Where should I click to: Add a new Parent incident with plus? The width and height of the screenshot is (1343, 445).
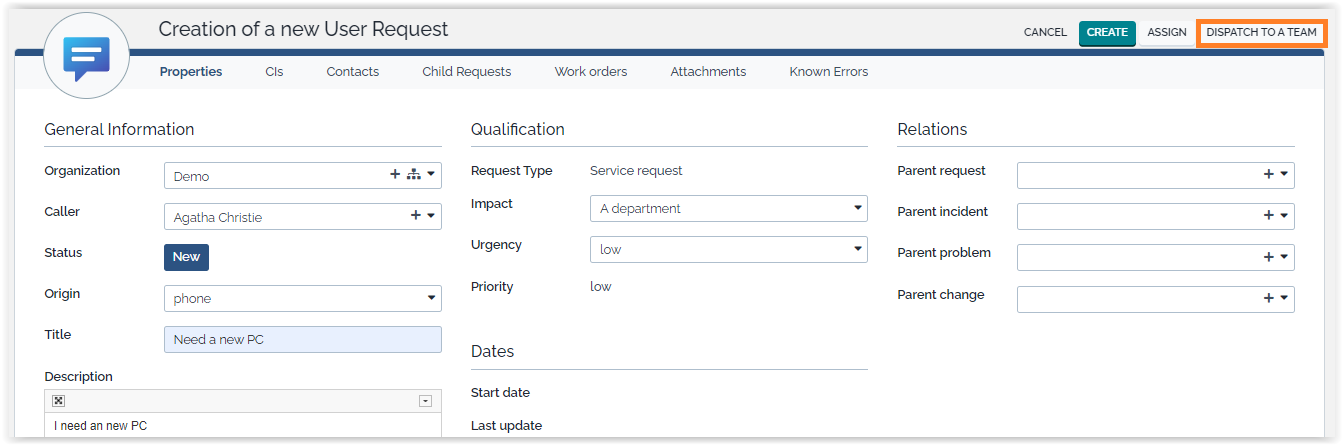point(1269,216)
